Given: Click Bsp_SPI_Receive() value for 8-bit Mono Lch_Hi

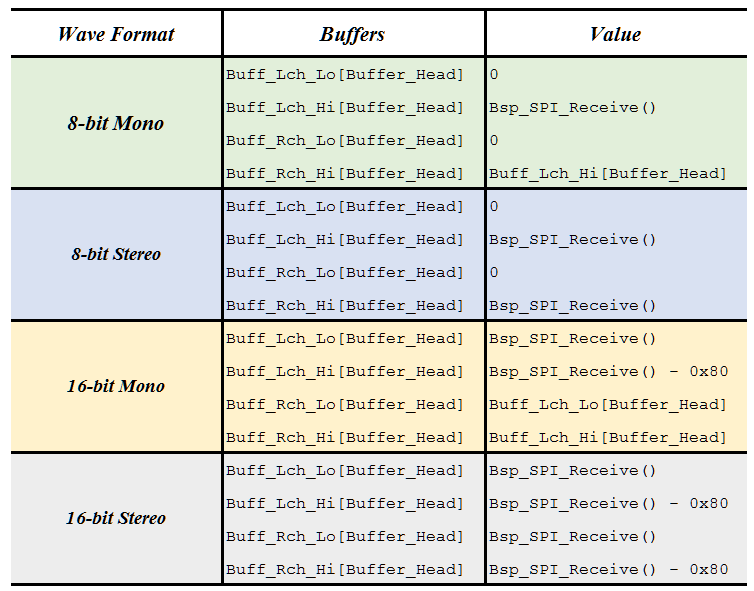Looking at the screenshot, I should [x=573, y=108].
